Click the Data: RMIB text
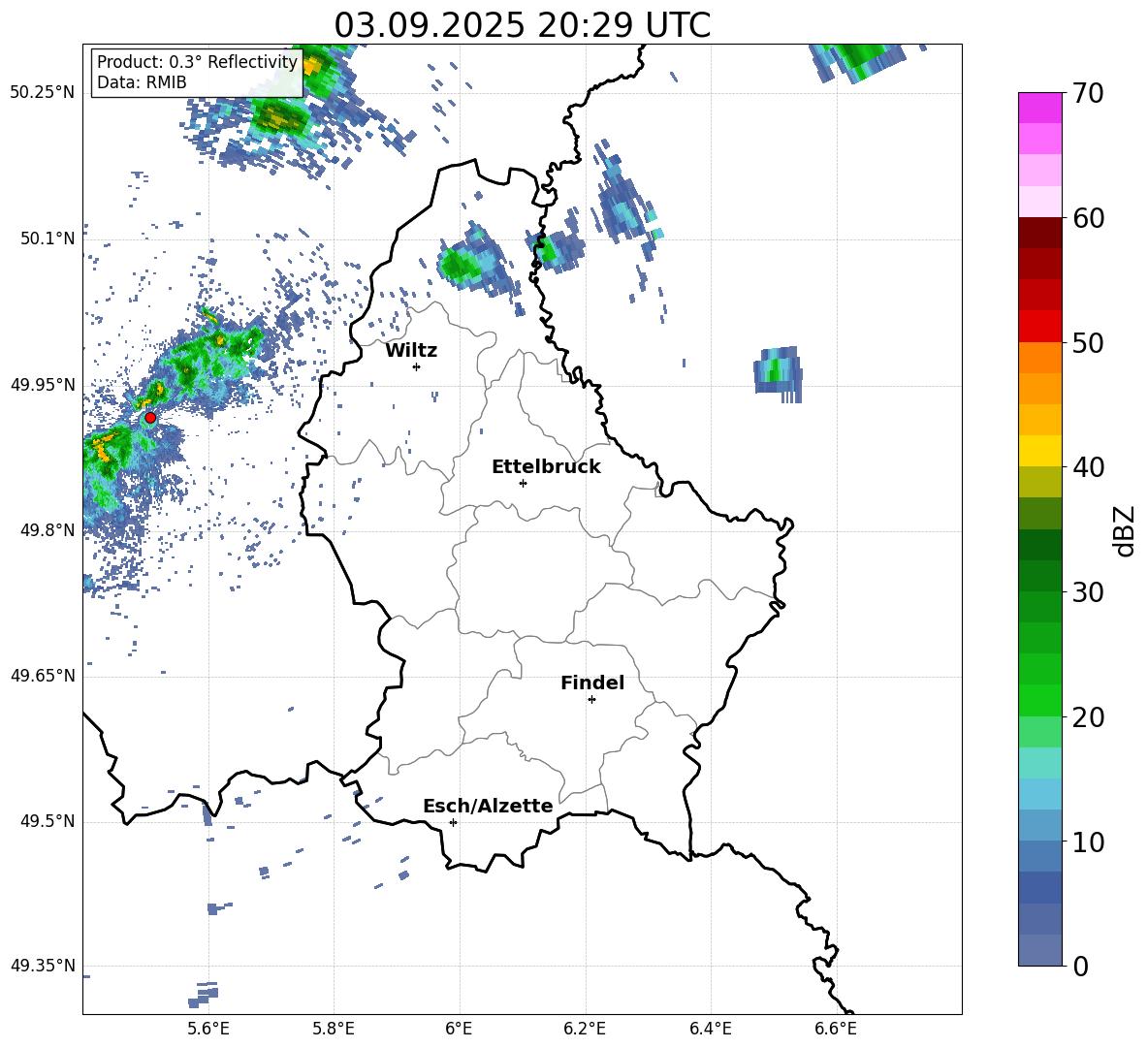Screen dimensions: 1148x1048 pos(142,82)
